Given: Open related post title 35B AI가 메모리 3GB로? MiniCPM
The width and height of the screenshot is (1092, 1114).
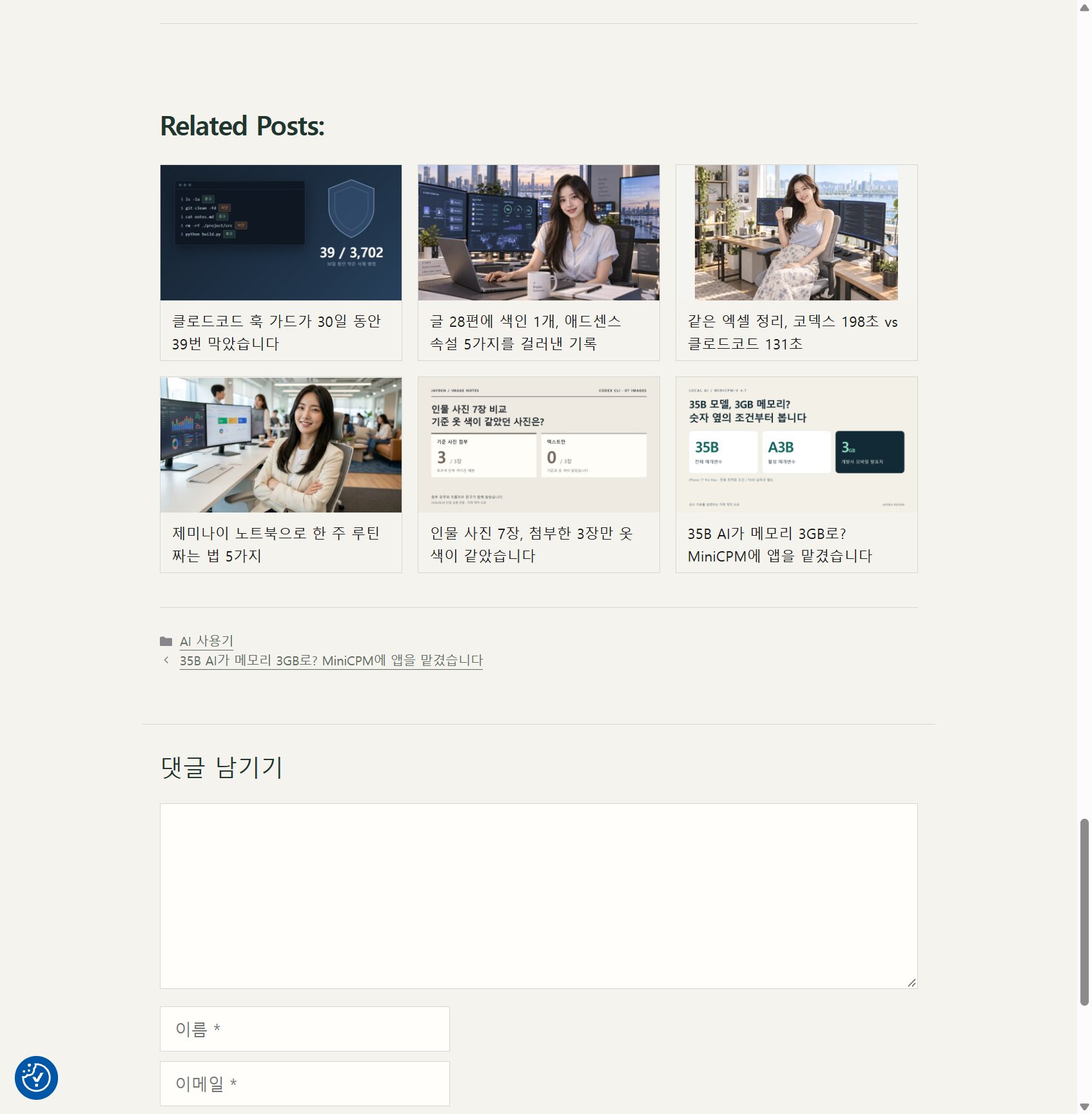Looking at the screenshot, I should click(779, 544).
